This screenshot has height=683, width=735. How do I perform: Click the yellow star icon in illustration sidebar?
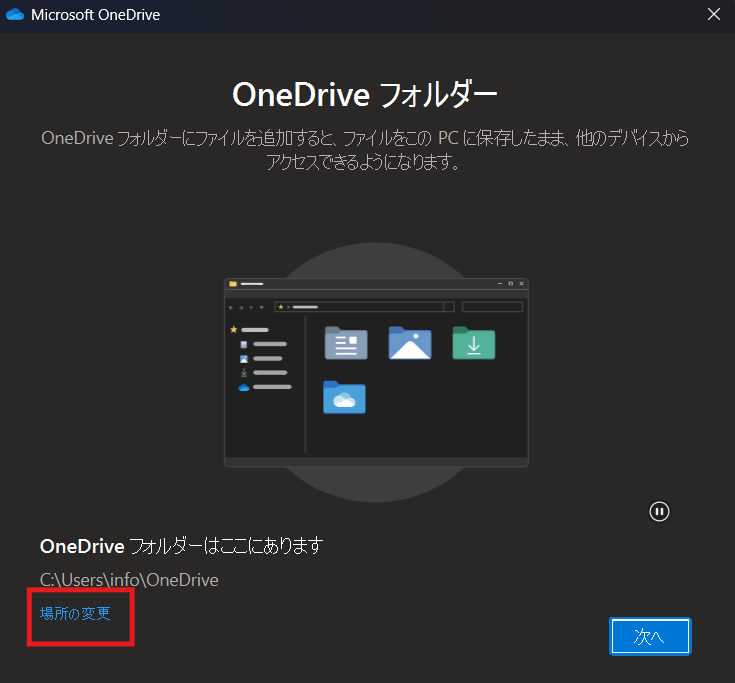click(x=234, y=329)
